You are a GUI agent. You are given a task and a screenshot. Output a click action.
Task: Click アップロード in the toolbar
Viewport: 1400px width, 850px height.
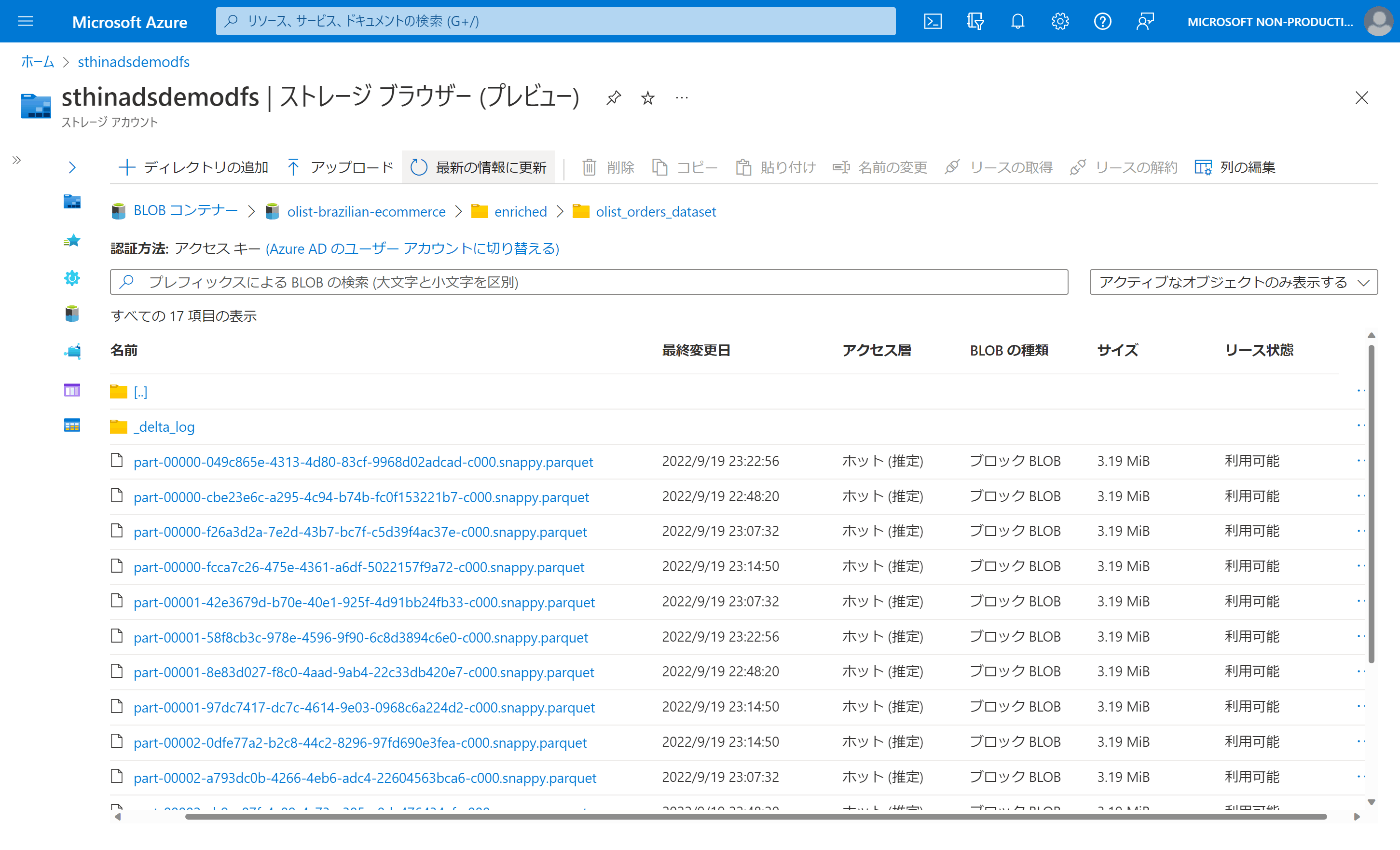(340, 167)
